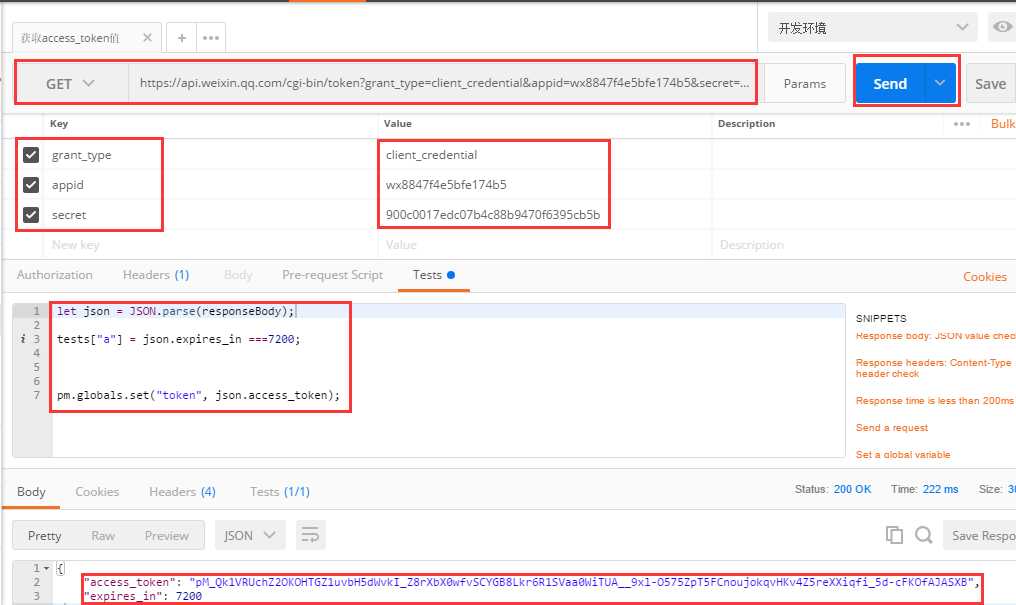This screenshot has width=1016, height=605.
Task: Click the info icon on script line 3
Action: click(x=23, y=339)
